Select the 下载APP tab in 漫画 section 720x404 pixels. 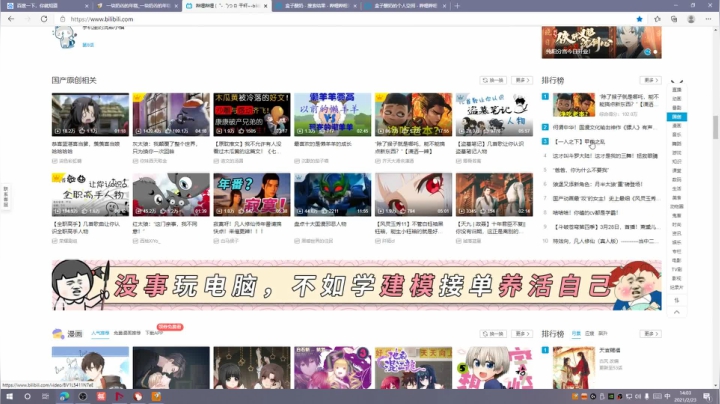point(154,333)
